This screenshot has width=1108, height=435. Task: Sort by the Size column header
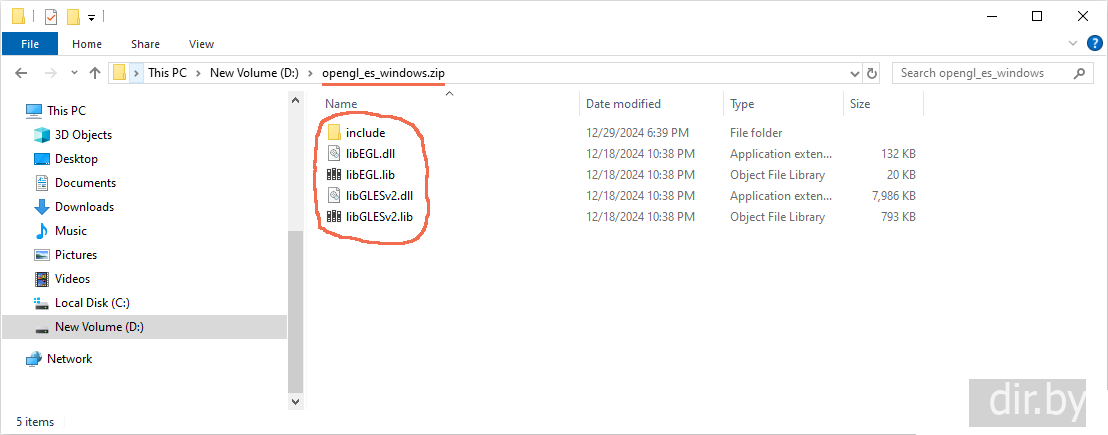click(860, 104)
